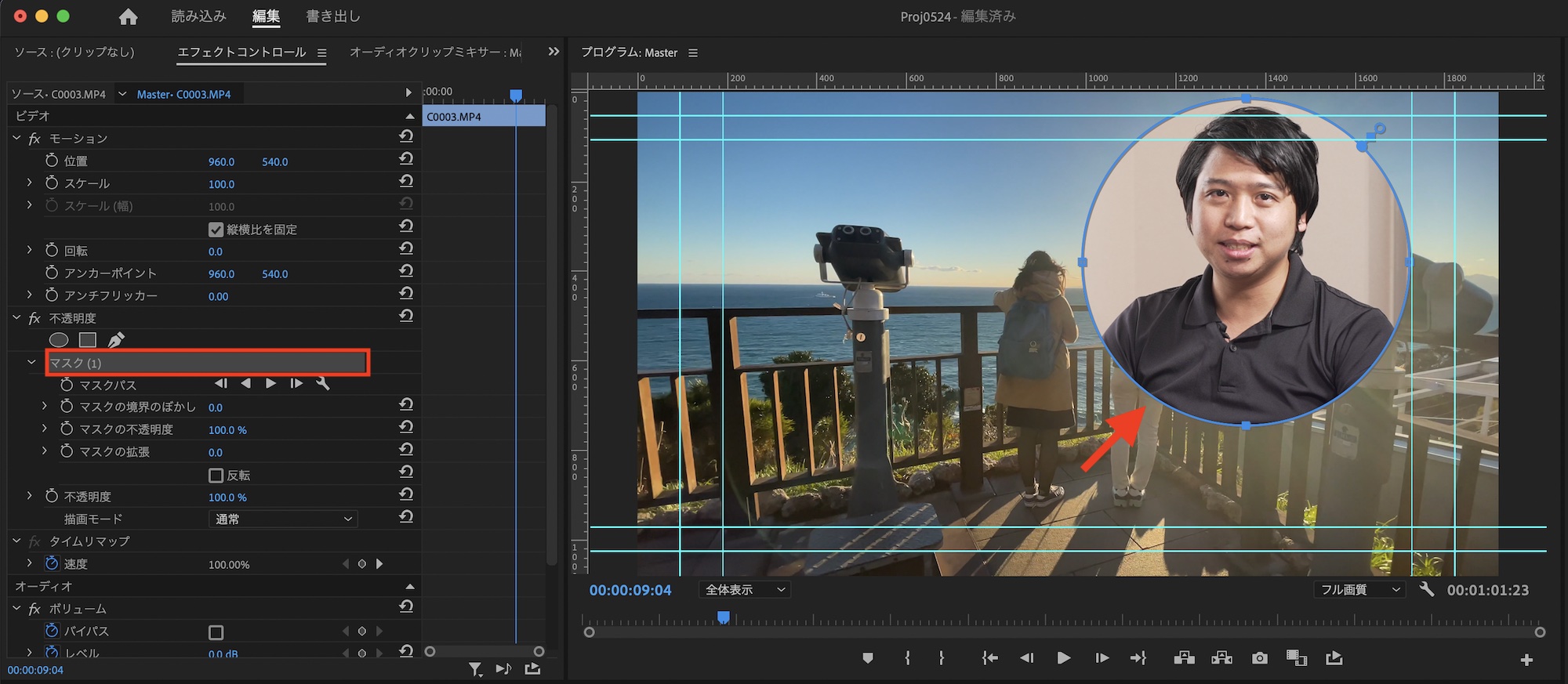Toggle the バイパス checkbox
This screenshot has width=1568, height=684.
point(216,632)
